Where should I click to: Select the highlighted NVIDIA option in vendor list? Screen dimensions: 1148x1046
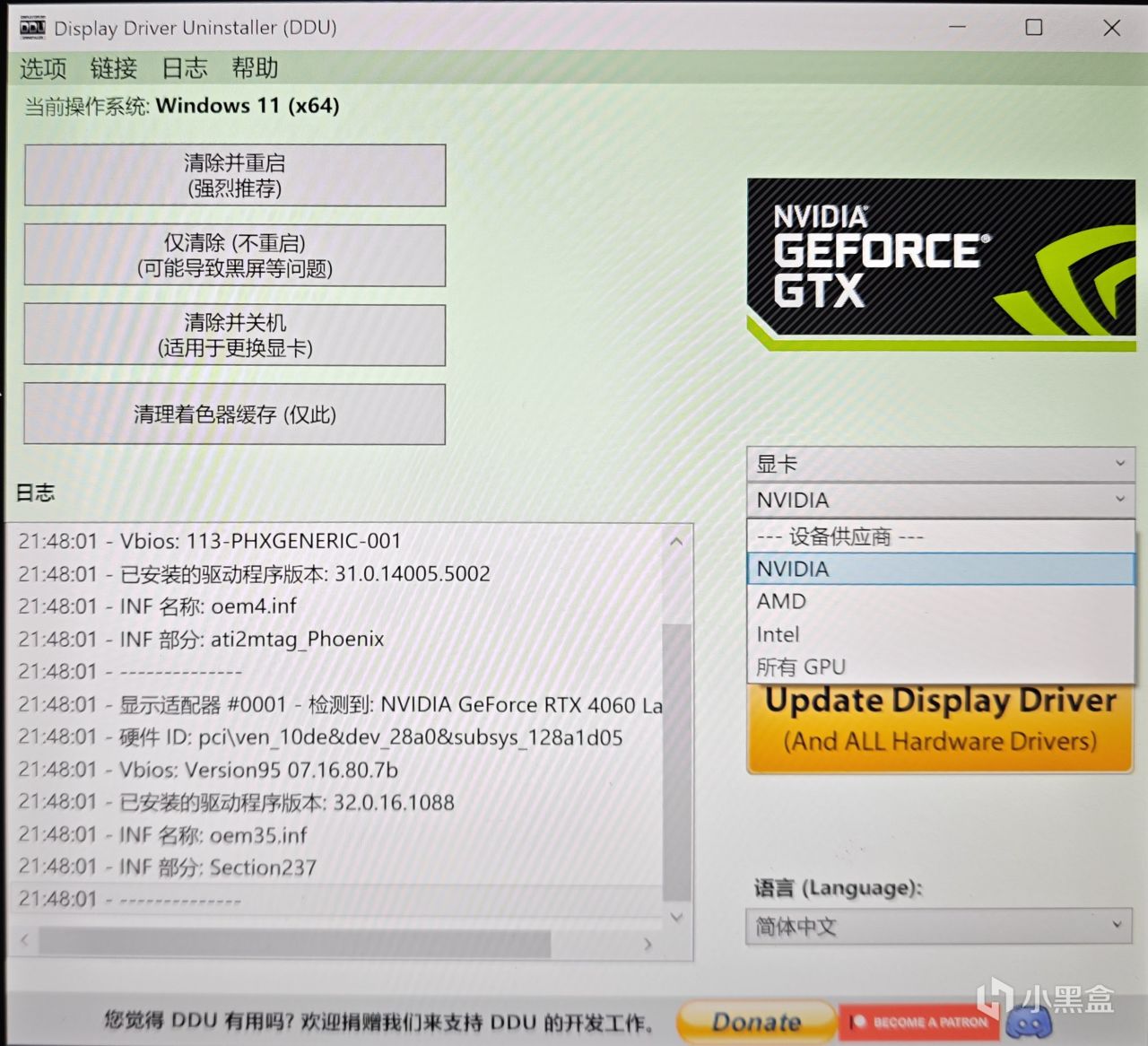pos(941,569)
